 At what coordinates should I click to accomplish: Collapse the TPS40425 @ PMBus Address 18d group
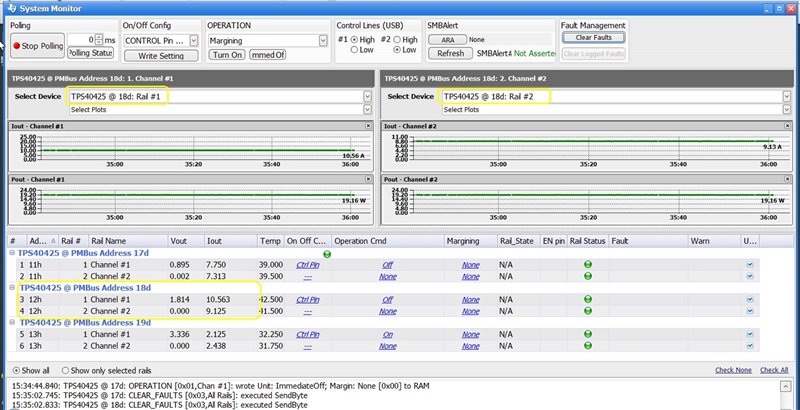[x=12, y=288]
